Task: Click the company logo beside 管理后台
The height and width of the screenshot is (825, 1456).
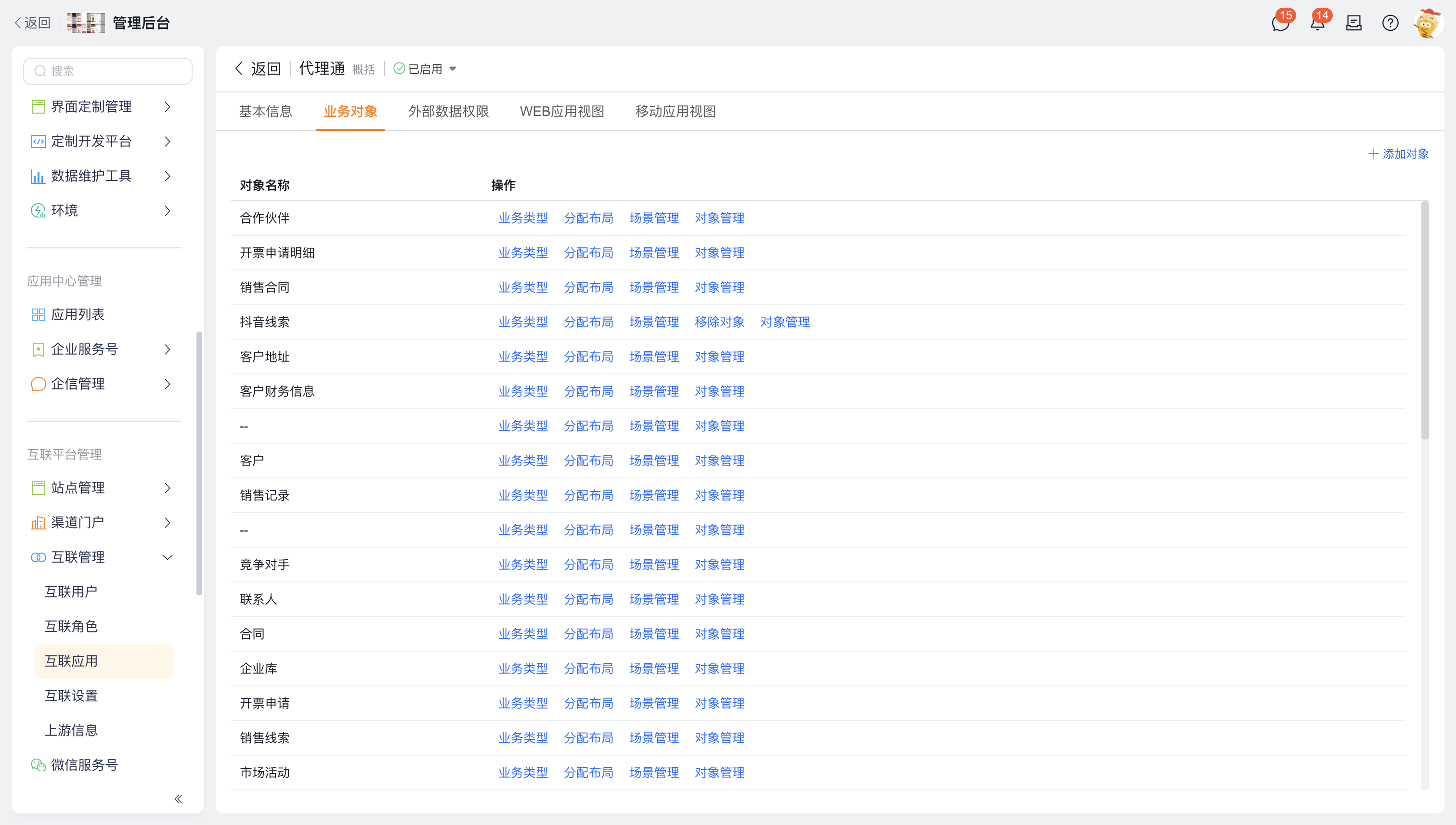Action: tap(86, 23)
